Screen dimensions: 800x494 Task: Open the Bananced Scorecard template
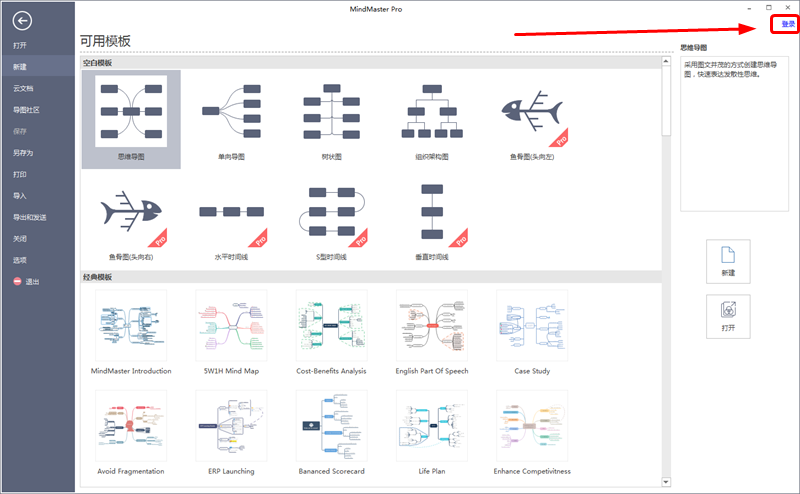pos(332,433)
